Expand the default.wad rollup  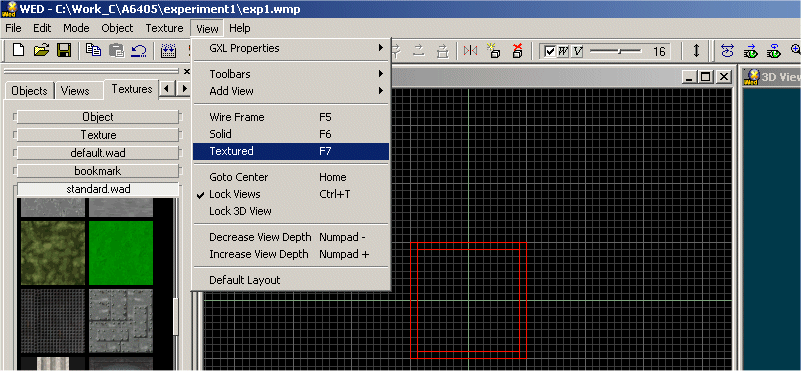click(x=98, y=153)
